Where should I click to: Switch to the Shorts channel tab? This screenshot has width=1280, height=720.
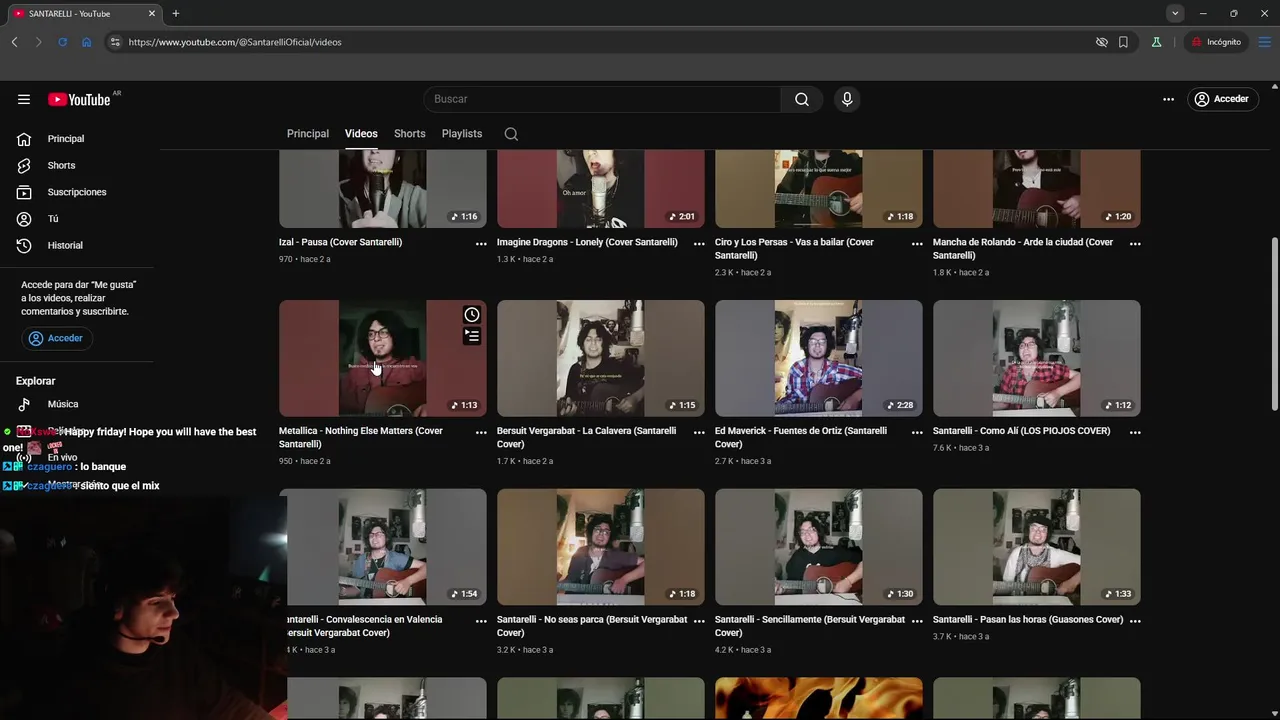(x=409, y=134)
